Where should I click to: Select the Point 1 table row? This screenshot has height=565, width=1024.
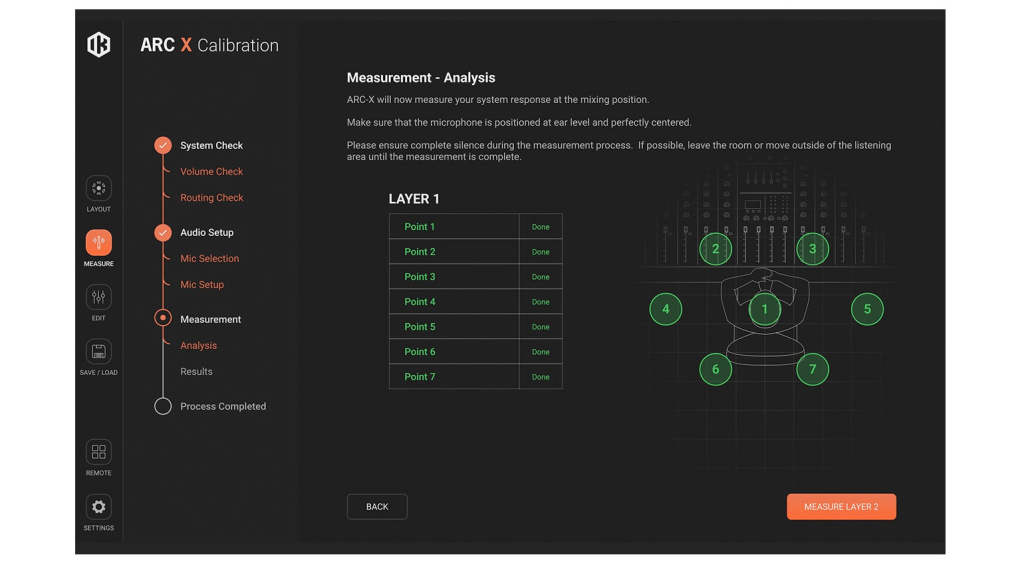(x=475, y=227)
